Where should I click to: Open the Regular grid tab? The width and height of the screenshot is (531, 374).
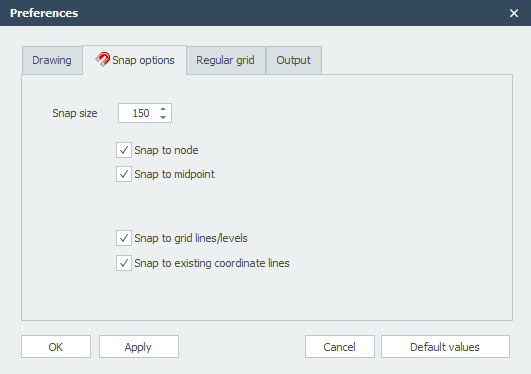pos(226,60)
